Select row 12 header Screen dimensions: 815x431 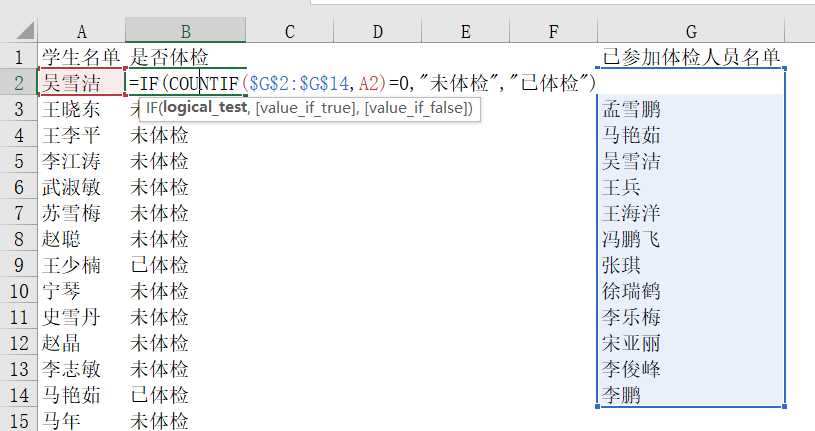tap(19, 343)
